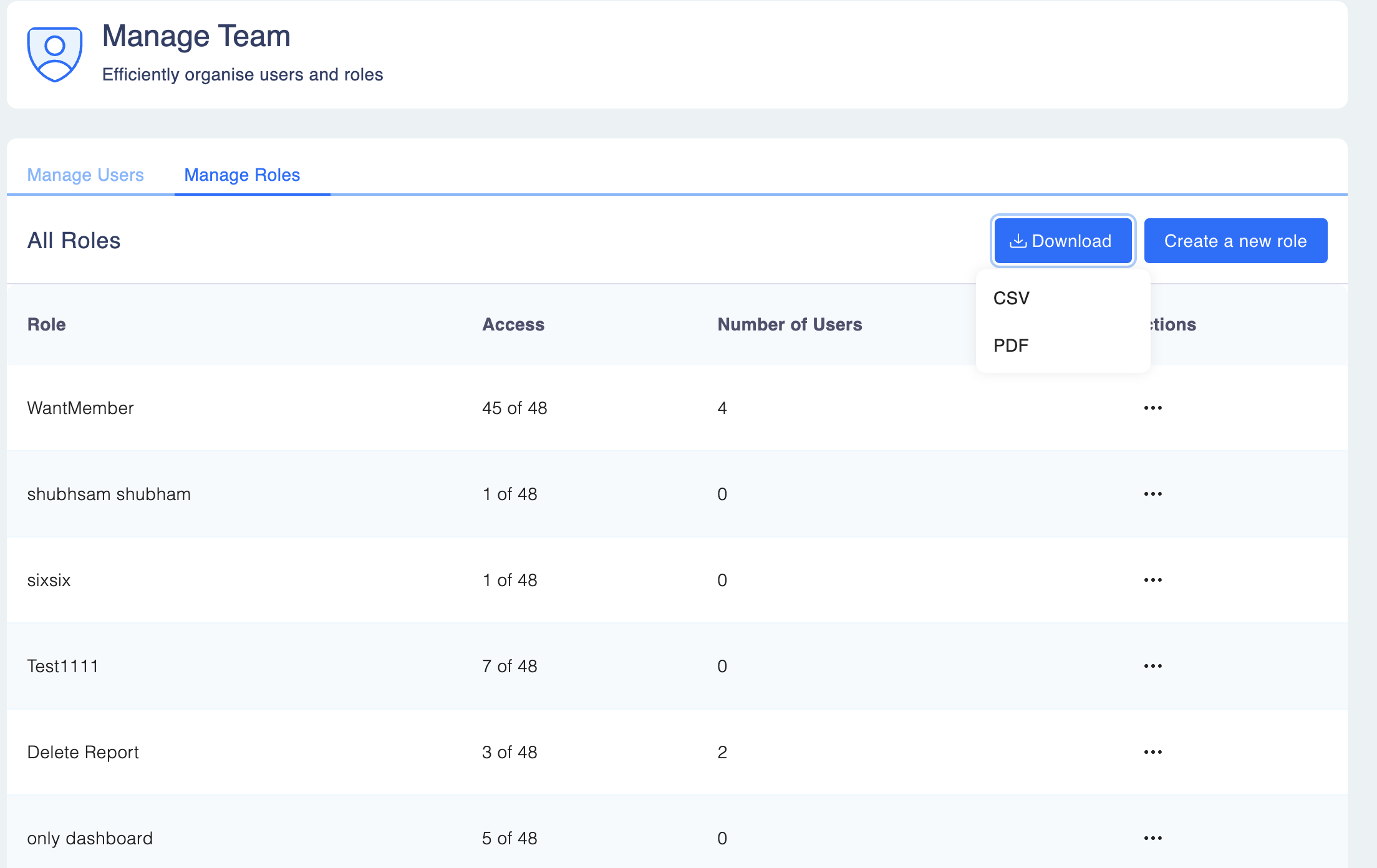The width and height of the screenshot is (1377, 868).
Task: Choose CSV from the download menu
Action: [1011, 298]
